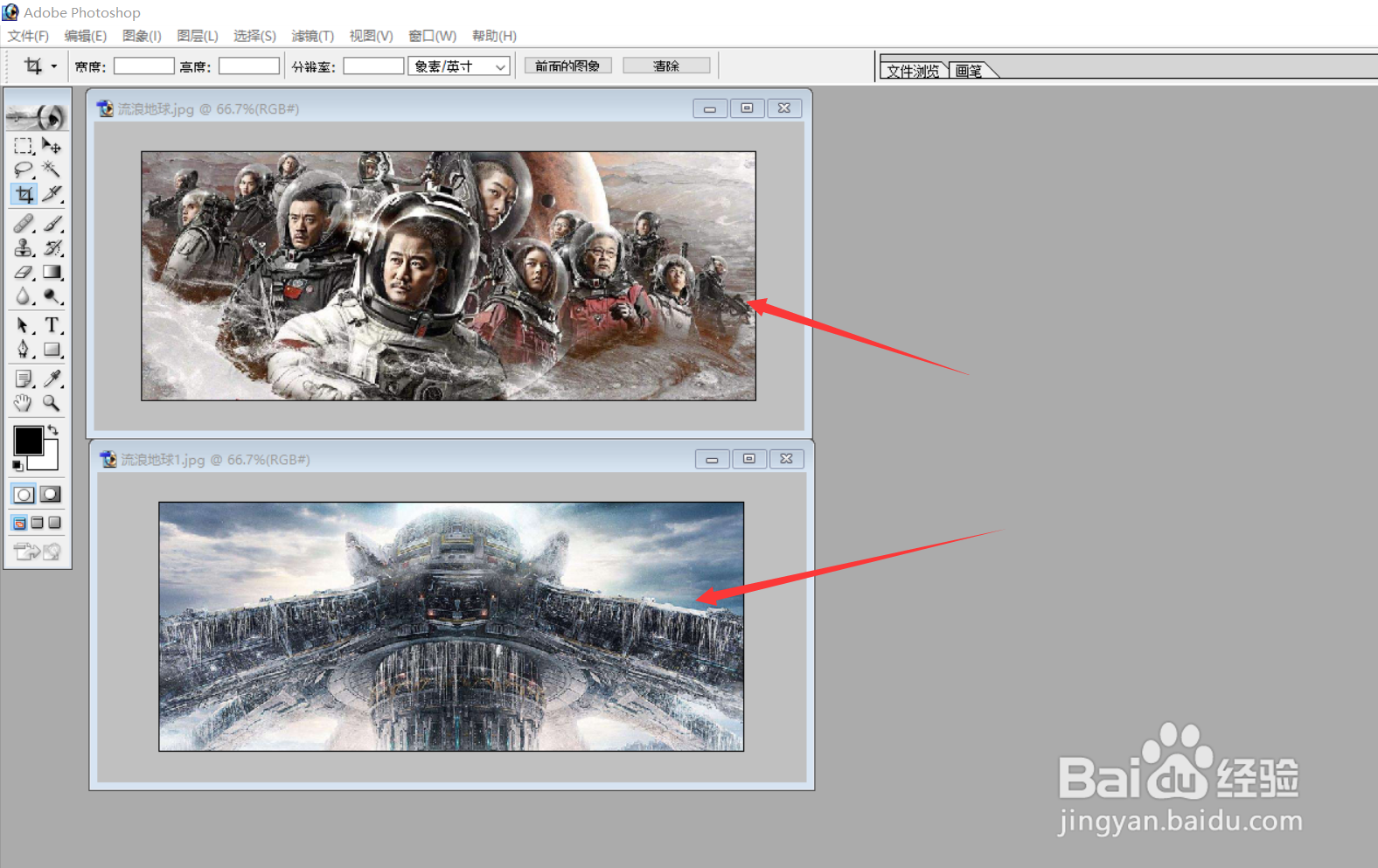Select the Rectangle shape tool
Viewport: 1378px width, 868px height.
pyautogui.click(x=52, y=350)
